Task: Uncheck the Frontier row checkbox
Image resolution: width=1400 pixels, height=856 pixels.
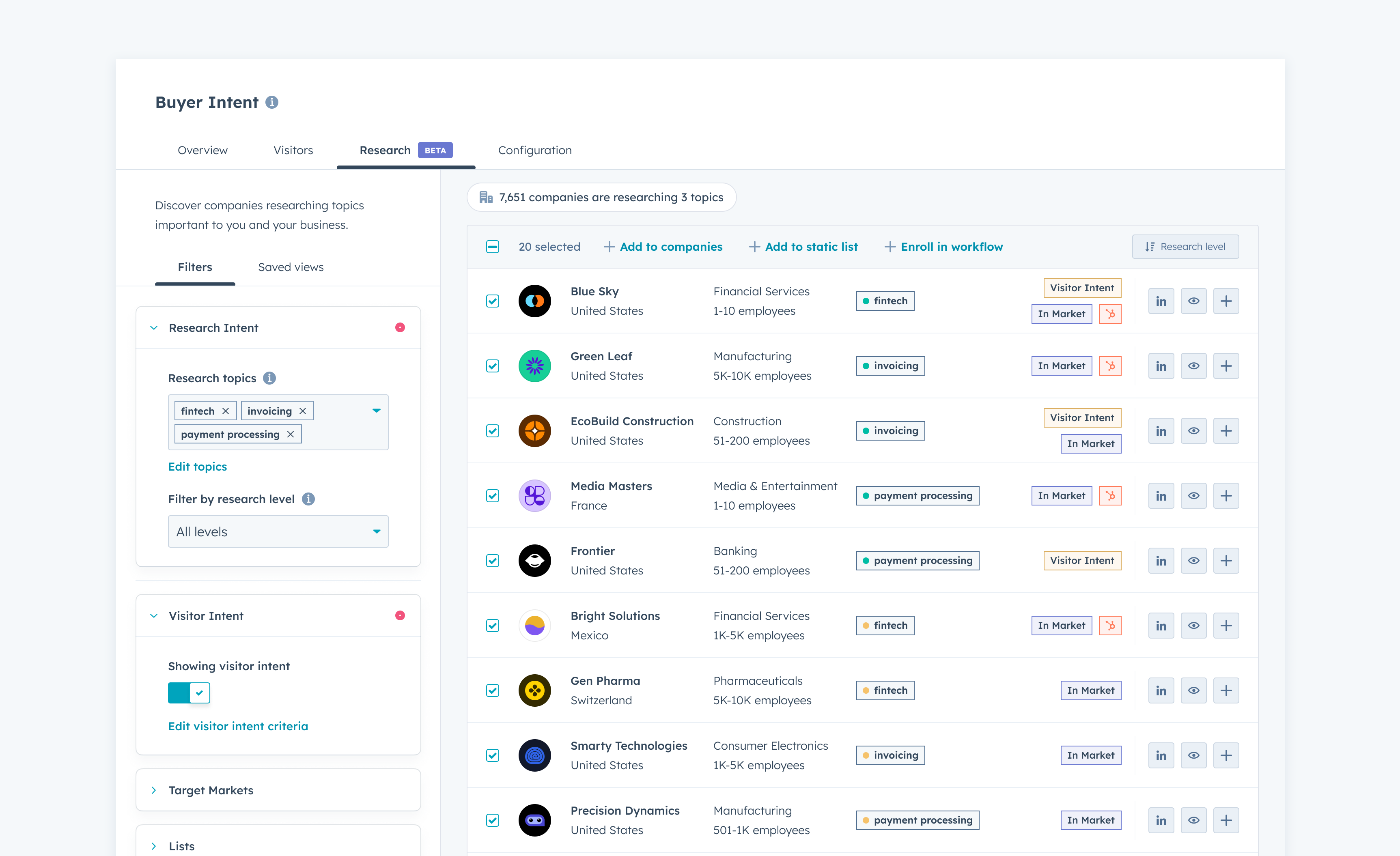Action: pyautogui.click(x=493, y=561)
